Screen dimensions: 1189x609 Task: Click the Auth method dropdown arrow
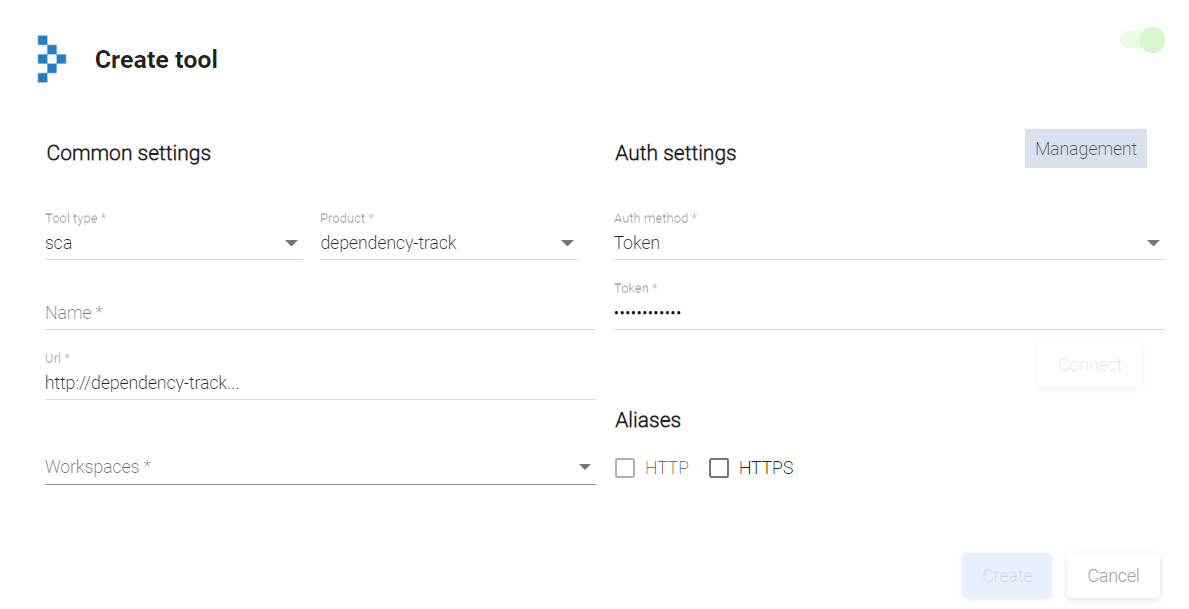[x=1153, y=243]
